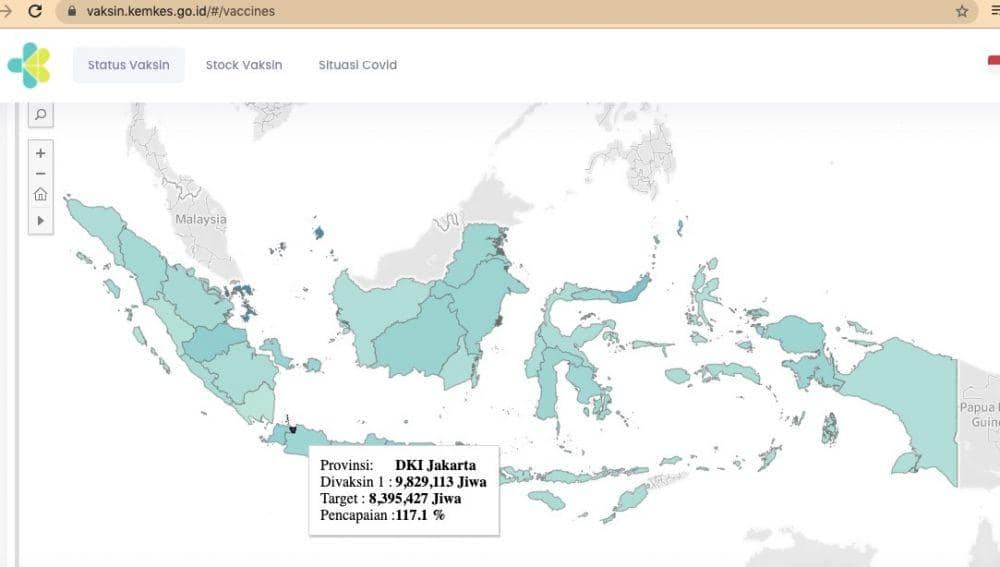Screen dimensions: 1000x567
Task: Switch to Status Vaksin tab
Action: click(x=128, y=65)
